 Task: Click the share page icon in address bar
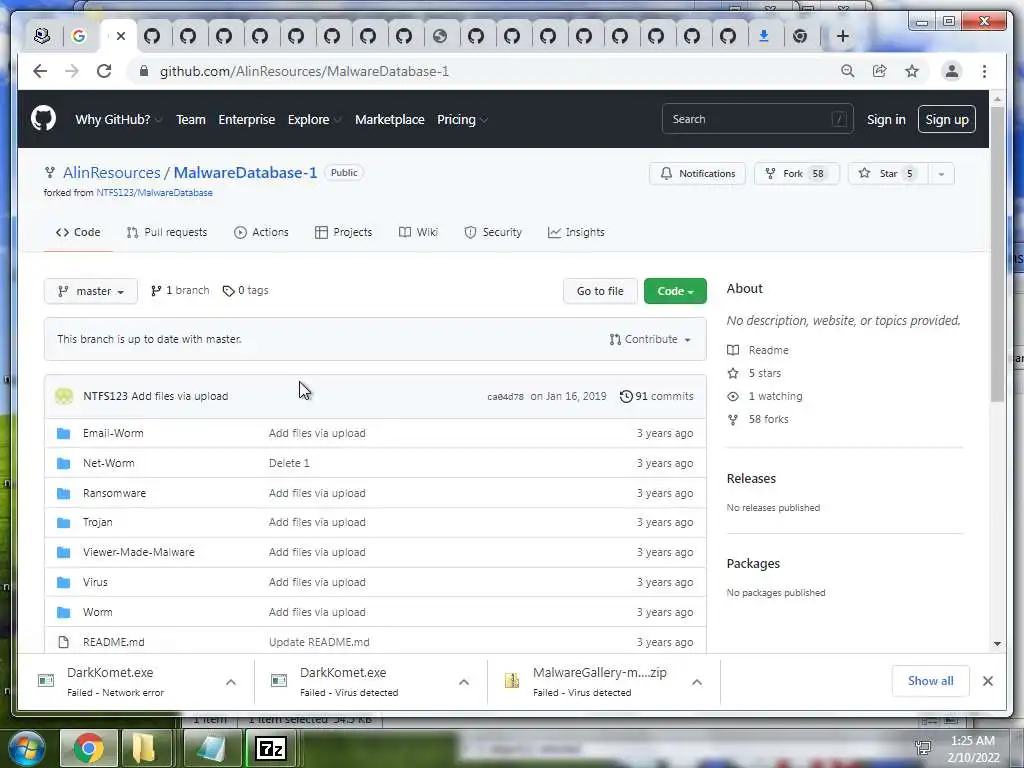(880, 71)
